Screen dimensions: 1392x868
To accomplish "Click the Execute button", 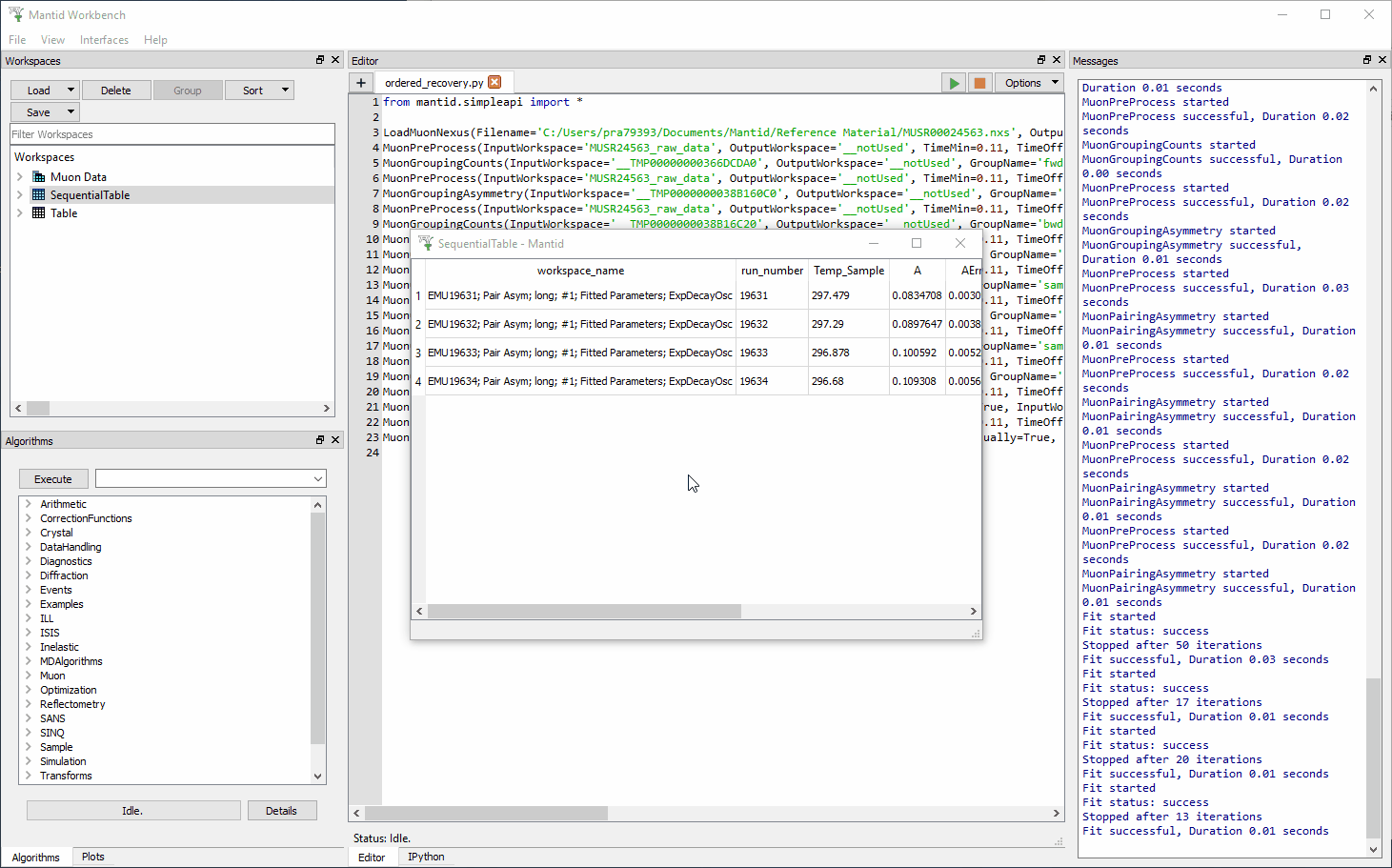I will pos(53,478).
